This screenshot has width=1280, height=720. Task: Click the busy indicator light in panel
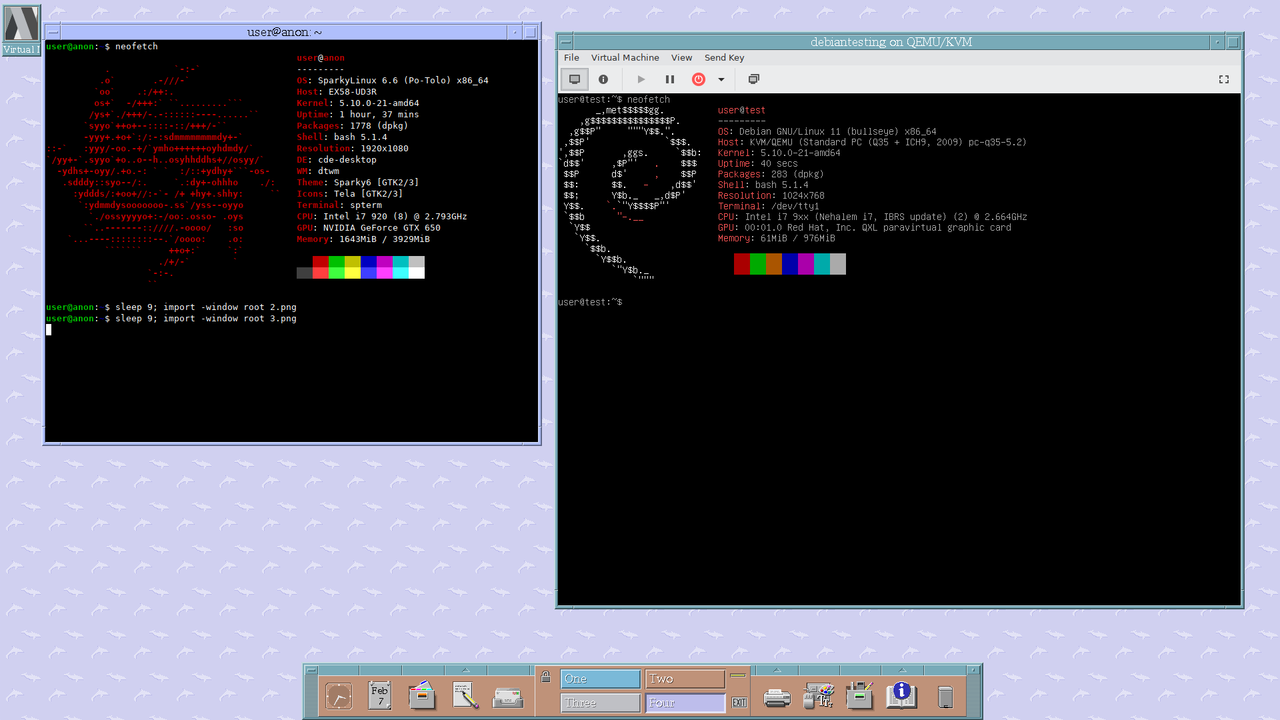[739, 677]
